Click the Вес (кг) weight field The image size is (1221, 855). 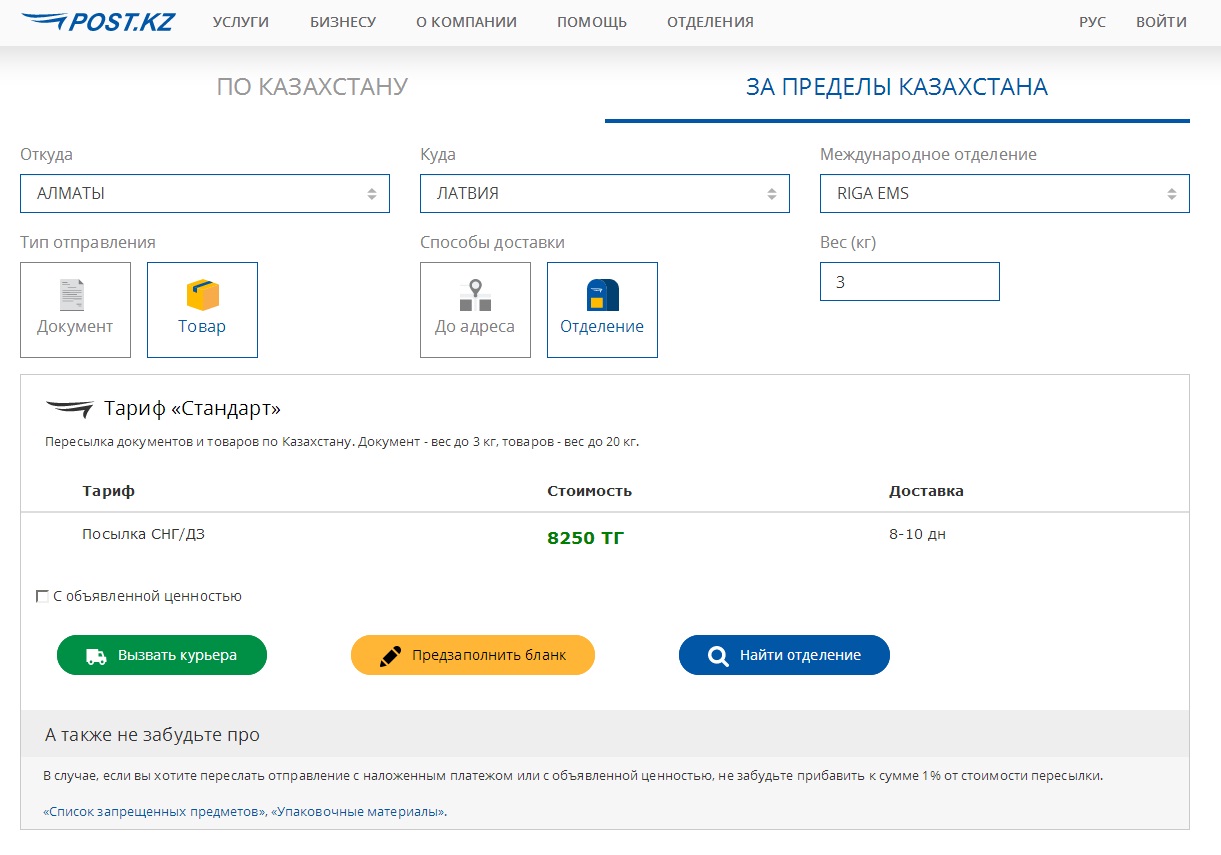909,282
